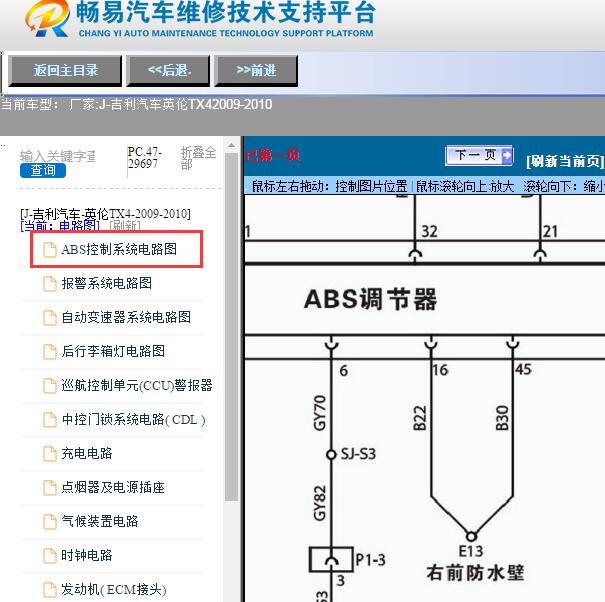The image size is (605, 602).
Task: Click the 刷新 link beside 当前: 电路图
Action: (x=125, y=225)
